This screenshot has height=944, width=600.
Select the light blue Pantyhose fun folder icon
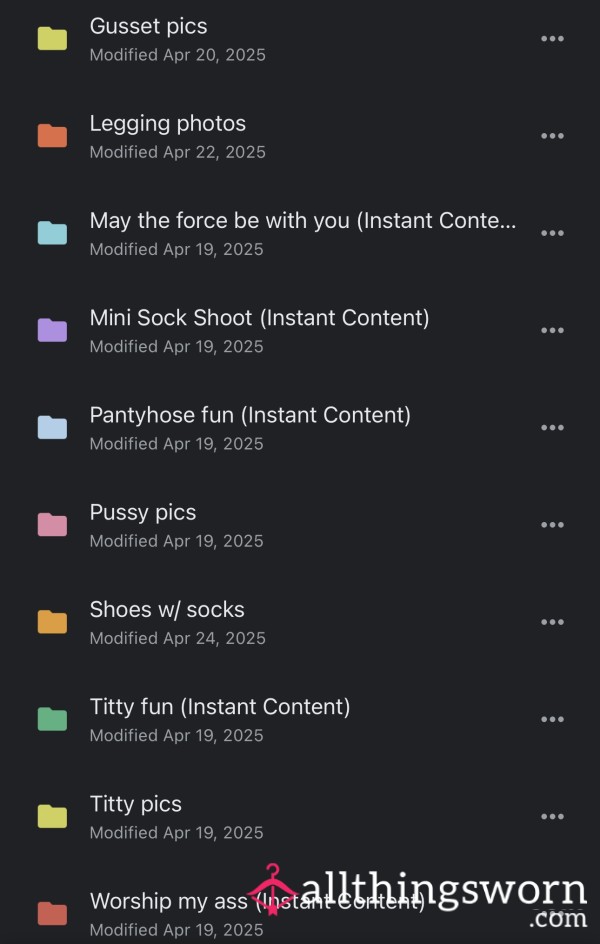[52, 427]
